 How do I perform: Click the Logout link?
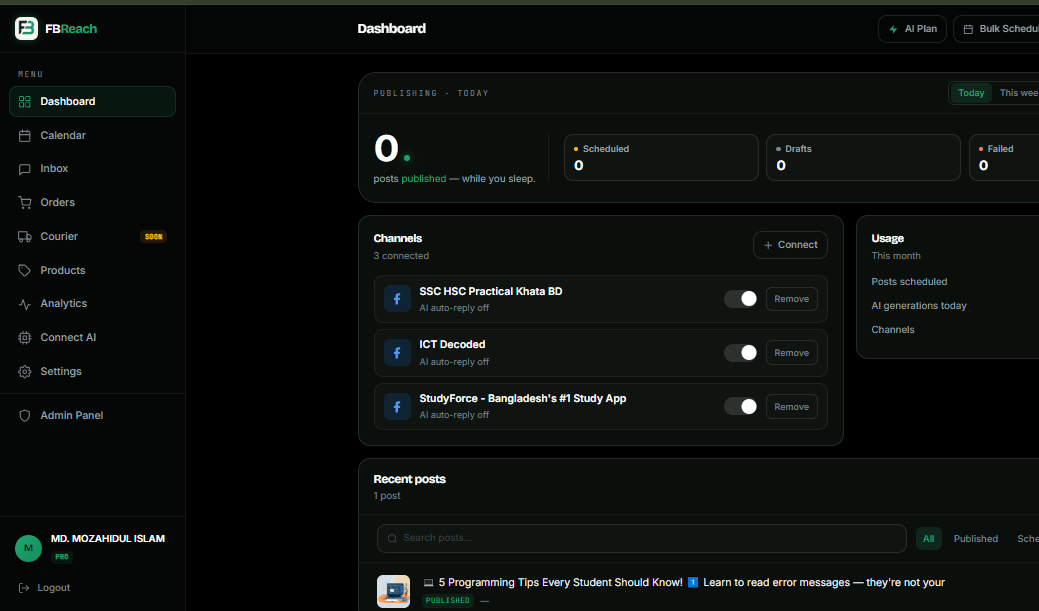44,588
